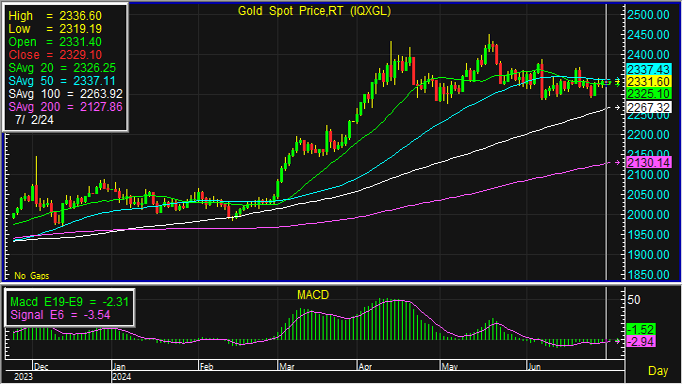This screenshot has height=385, width=683.
Task: Select the Day timeframe label
Action: (x=658, y=371)
